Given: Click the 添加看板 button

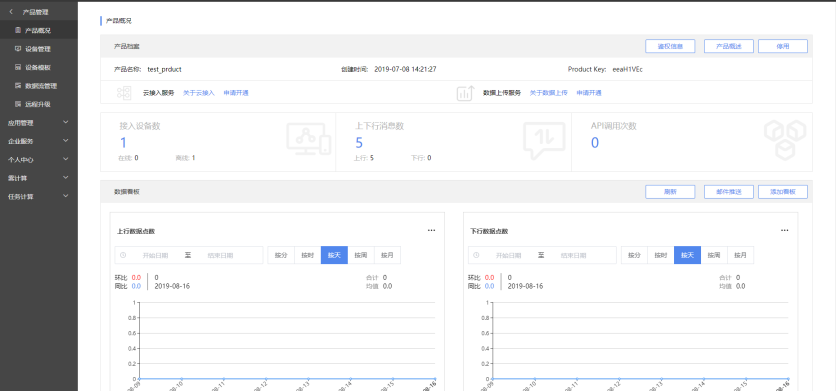Looking at the screenshot, I should point(783,192).
